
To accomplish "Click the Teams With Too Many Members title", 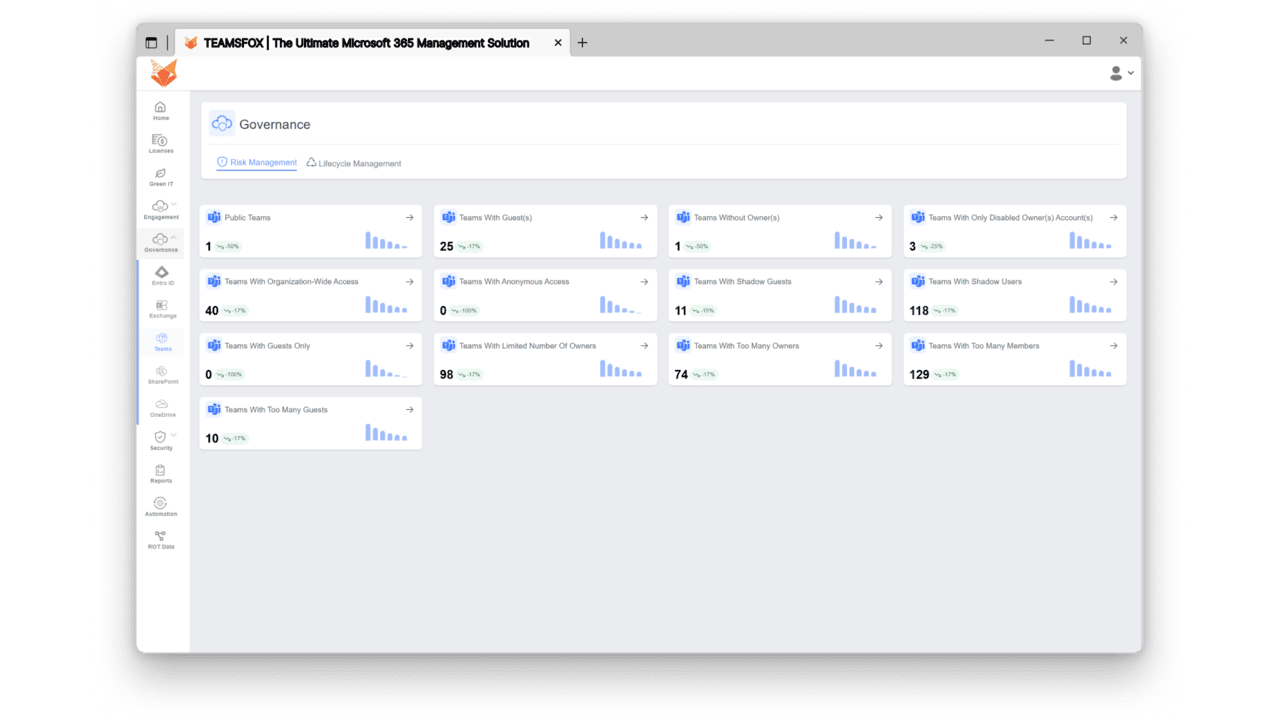I will point(983,345).
